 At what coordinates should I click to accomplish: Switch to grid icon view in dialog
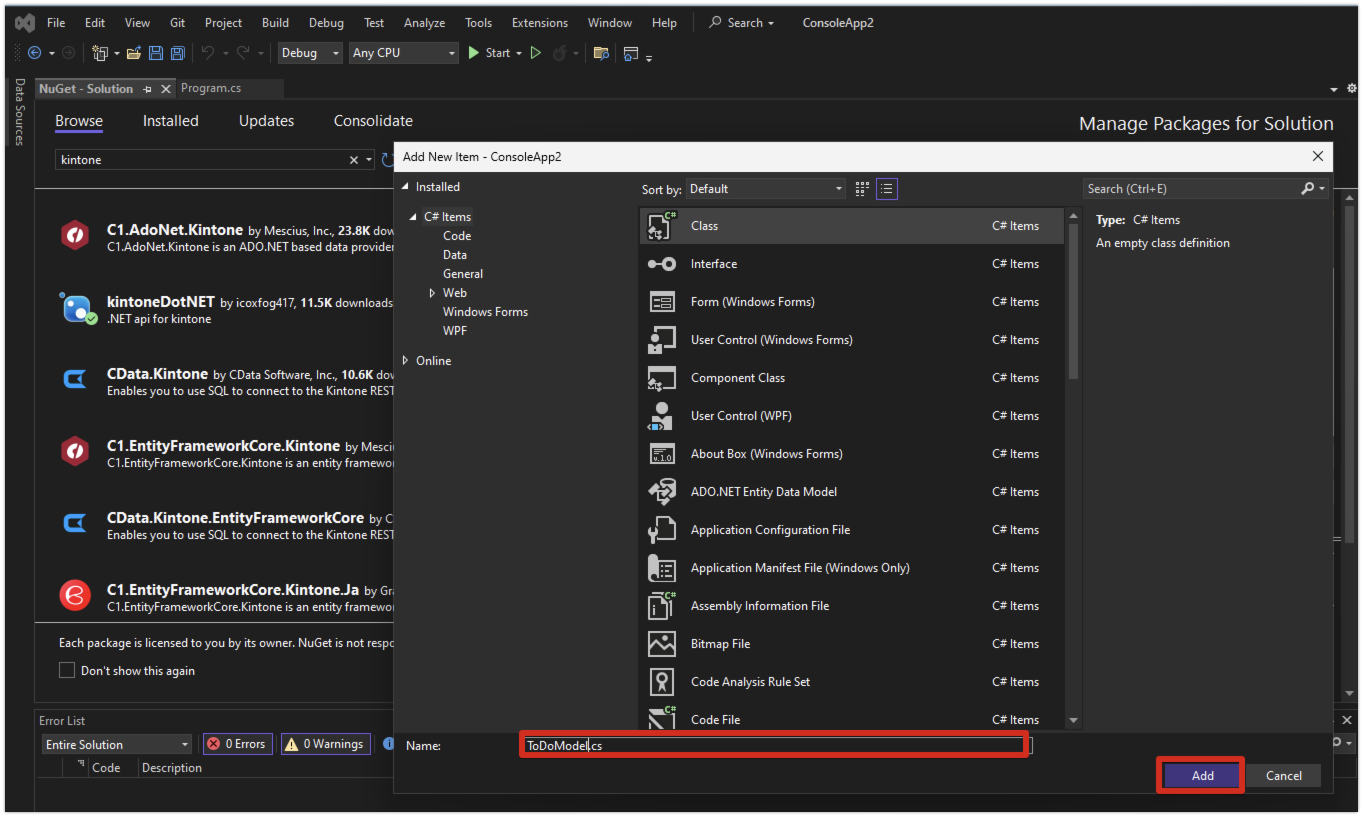[x=862, y=189]
